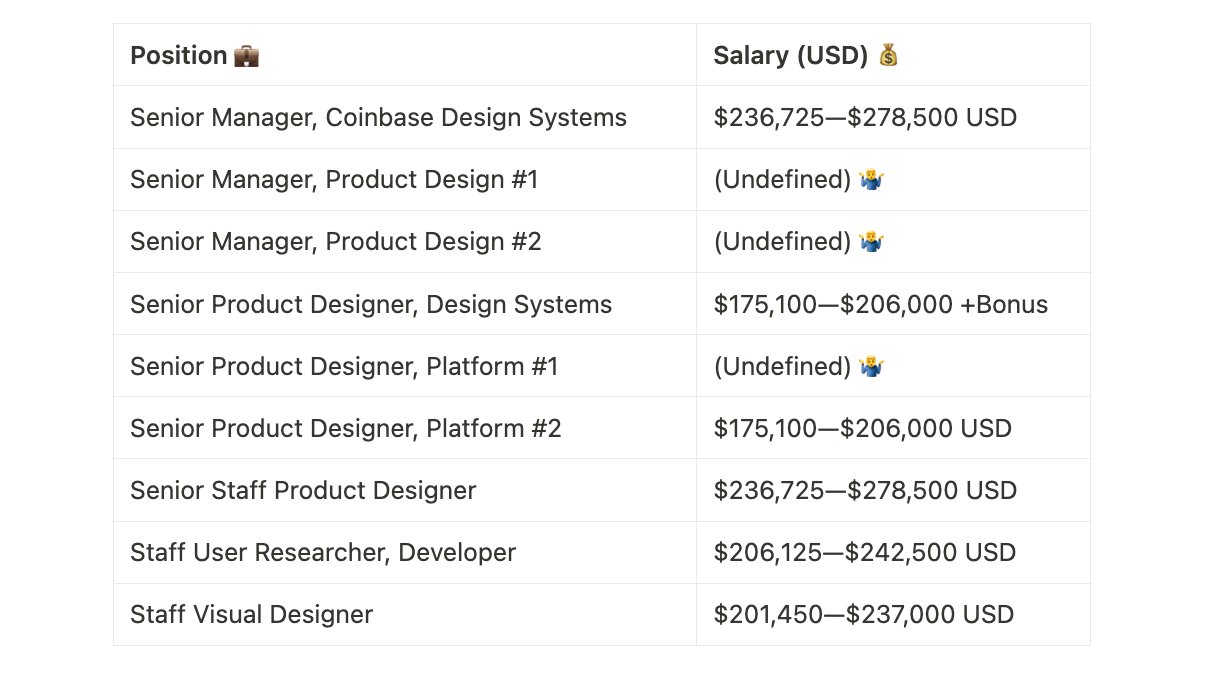Viewport: 1206px width, 674px height.
Task: Click the Staff User Researcher, Developer cell
Action: (405, 553)
